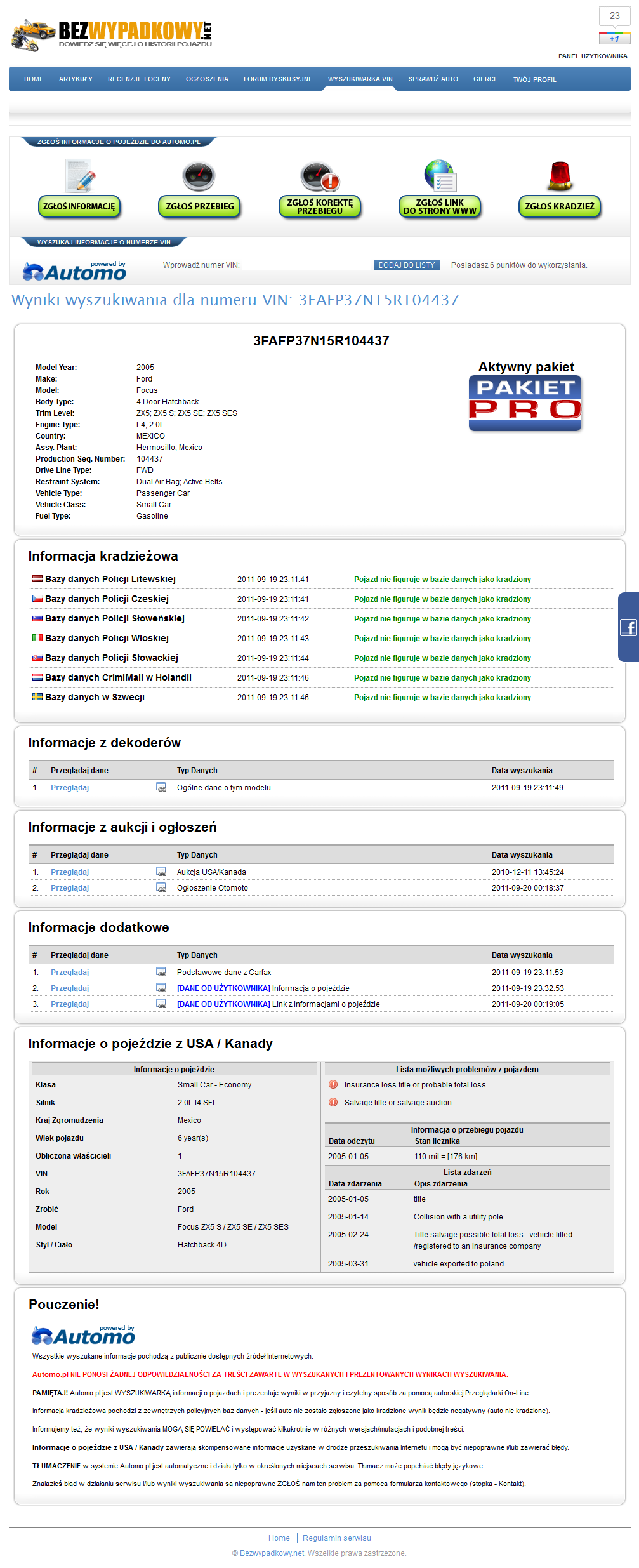639x1568 pixels.
Task: Click the Swedish flag icon
Action: (37, 696)
